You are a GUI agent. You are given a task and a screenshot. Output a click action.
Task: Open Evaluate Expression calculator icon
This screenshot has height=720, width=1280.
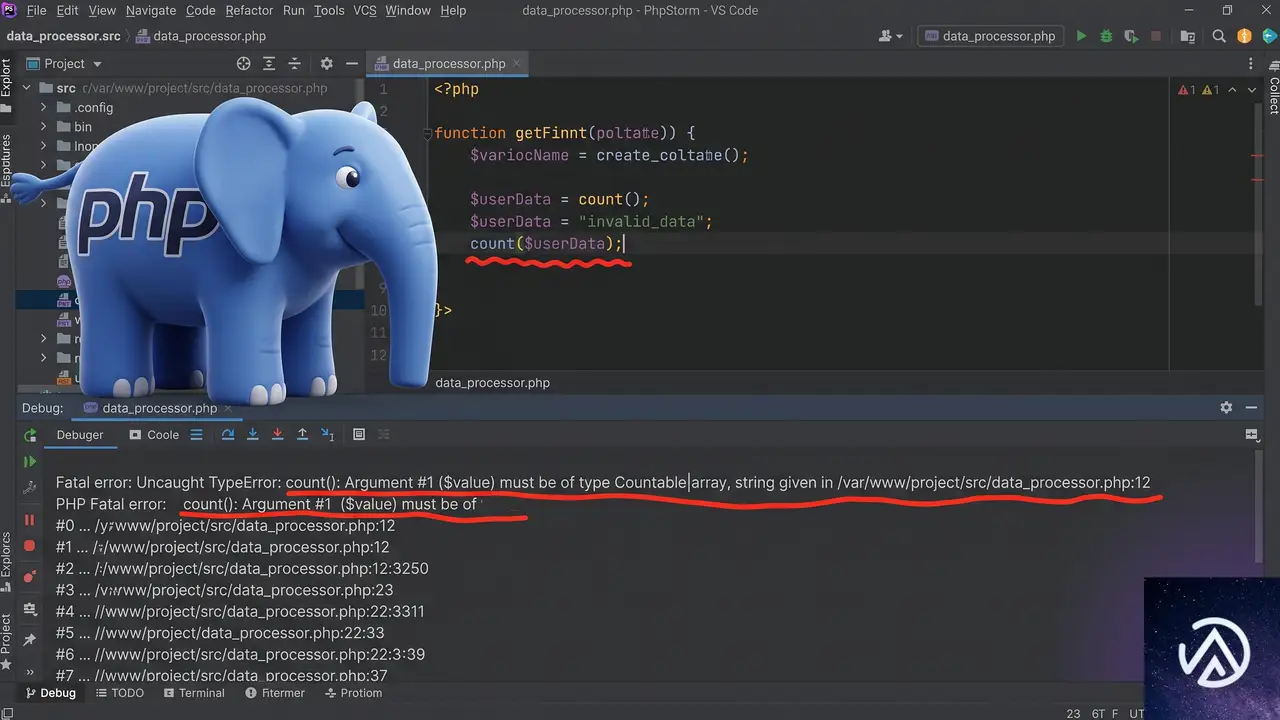(x=359, y=435)
